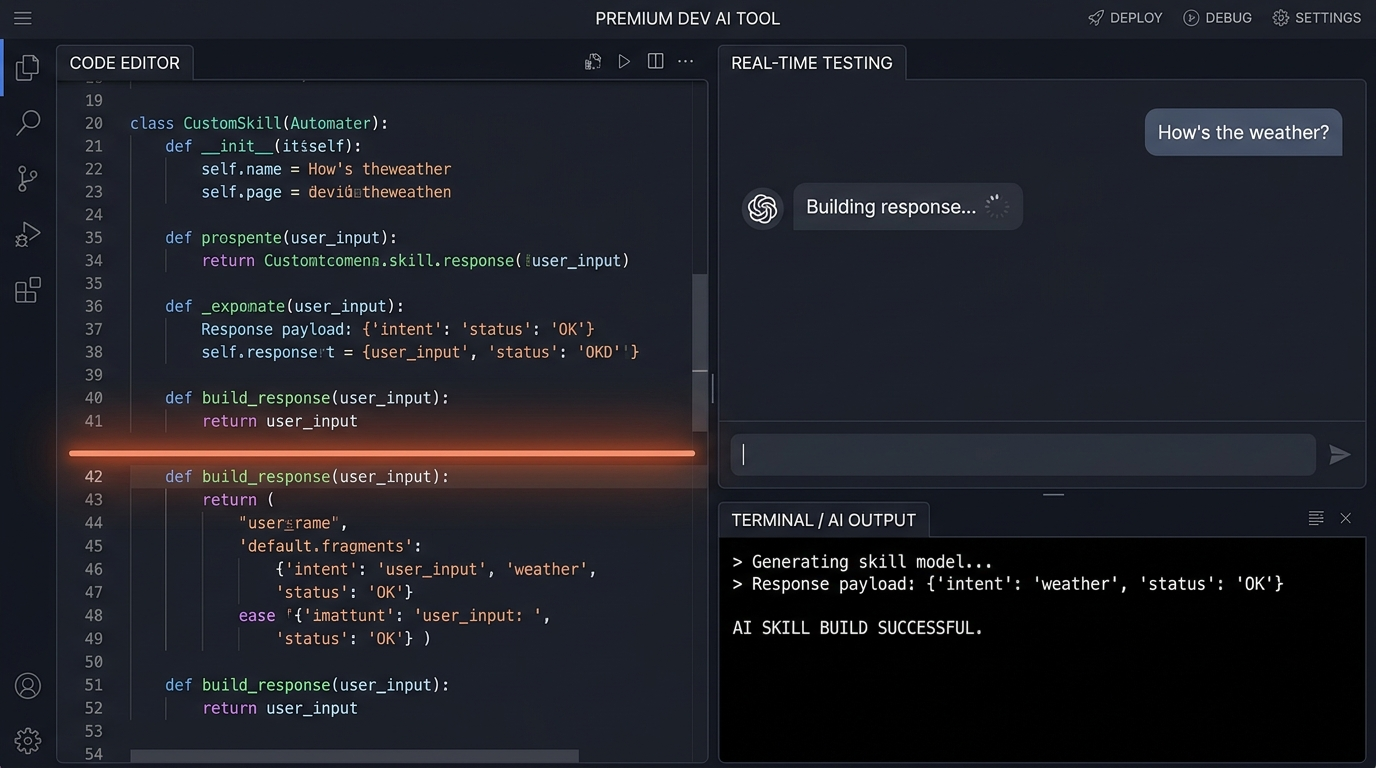Click the file compare icon in editor toolbar
The width and height of the screenshot is (1376, 768).
(x=593, y=62)
